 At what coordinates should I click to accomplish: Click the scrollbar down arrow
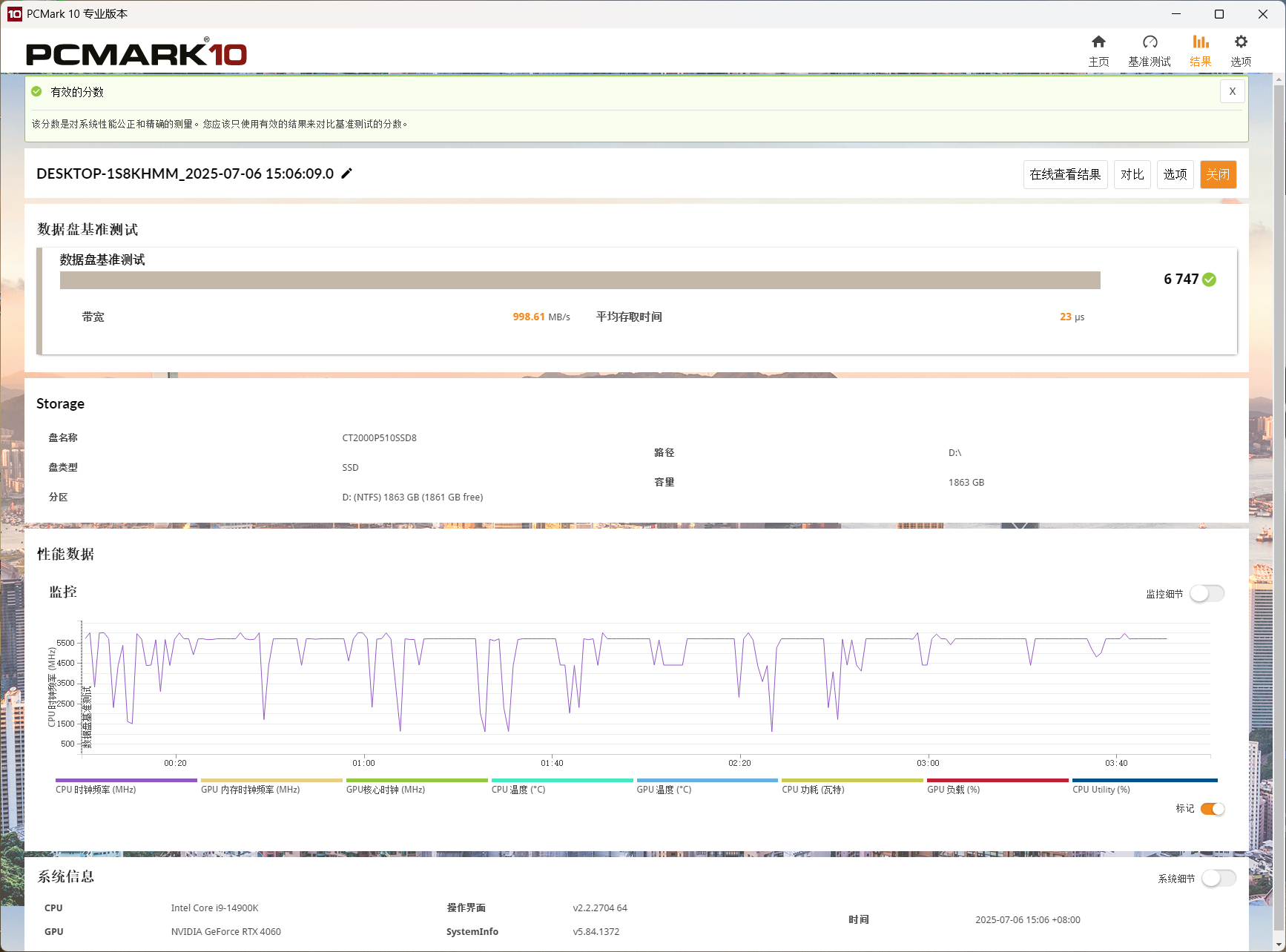1279,945
